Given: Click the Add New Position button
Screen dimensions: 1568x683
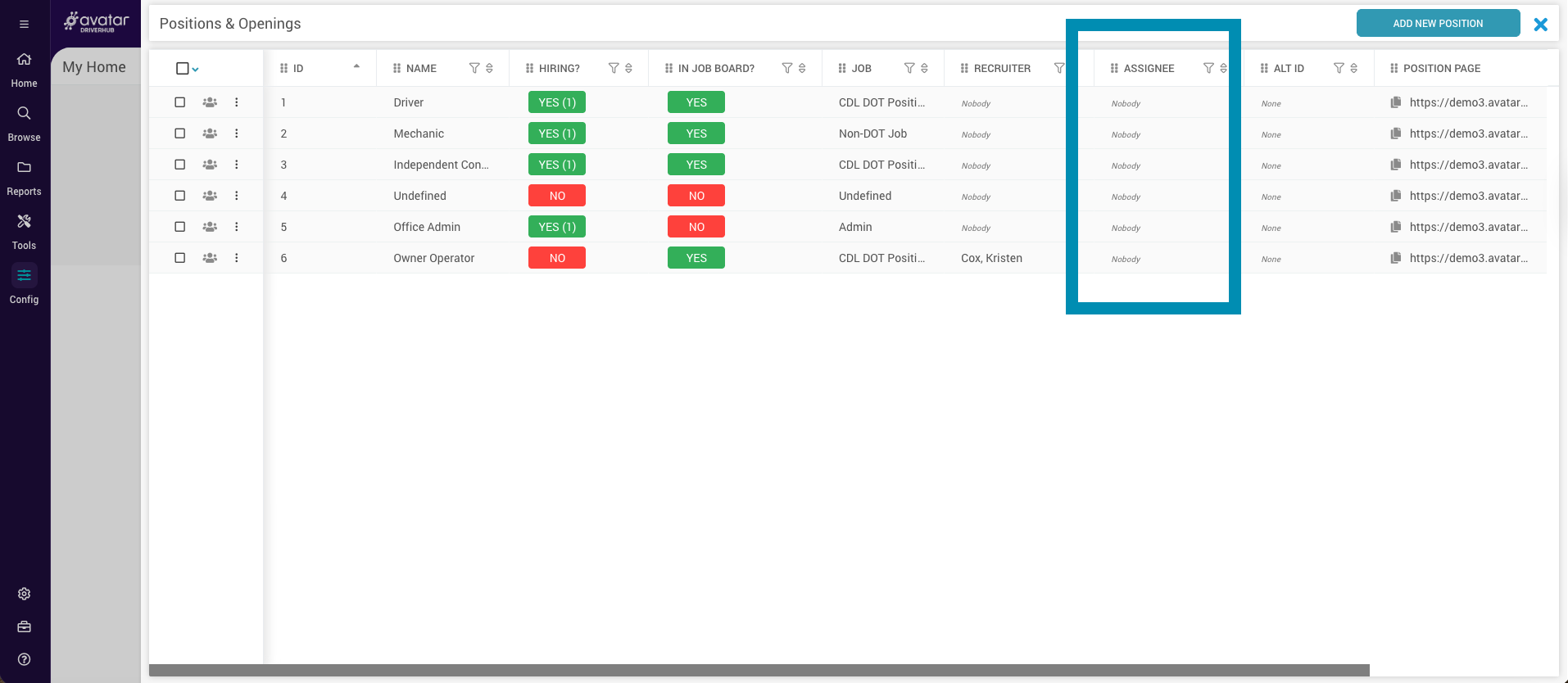Looking at the screenshot, I should [1437, 24].
